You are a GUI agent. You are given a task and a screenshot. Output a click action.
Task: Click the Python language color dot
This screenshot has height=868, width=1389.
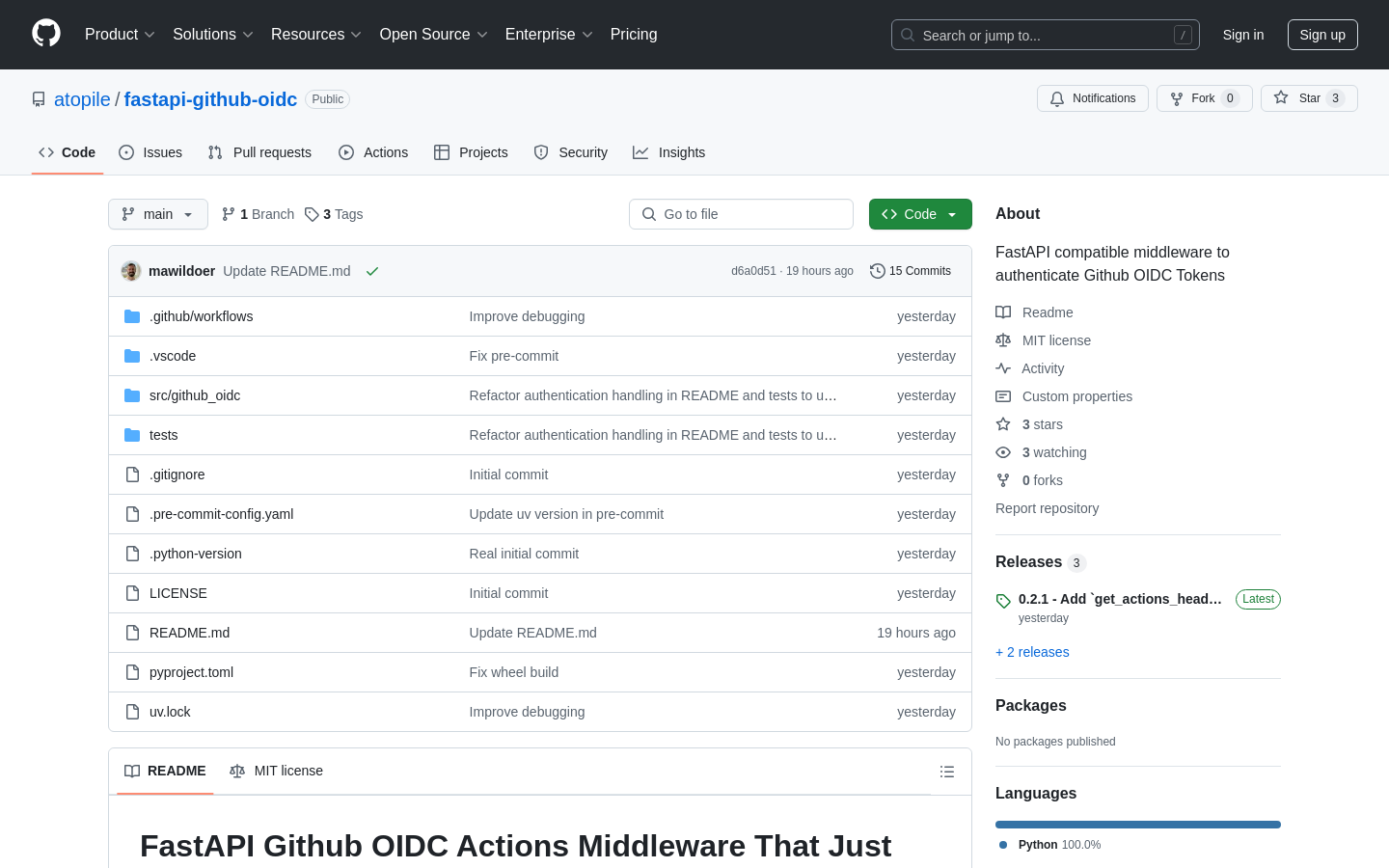click(1003, 845)
